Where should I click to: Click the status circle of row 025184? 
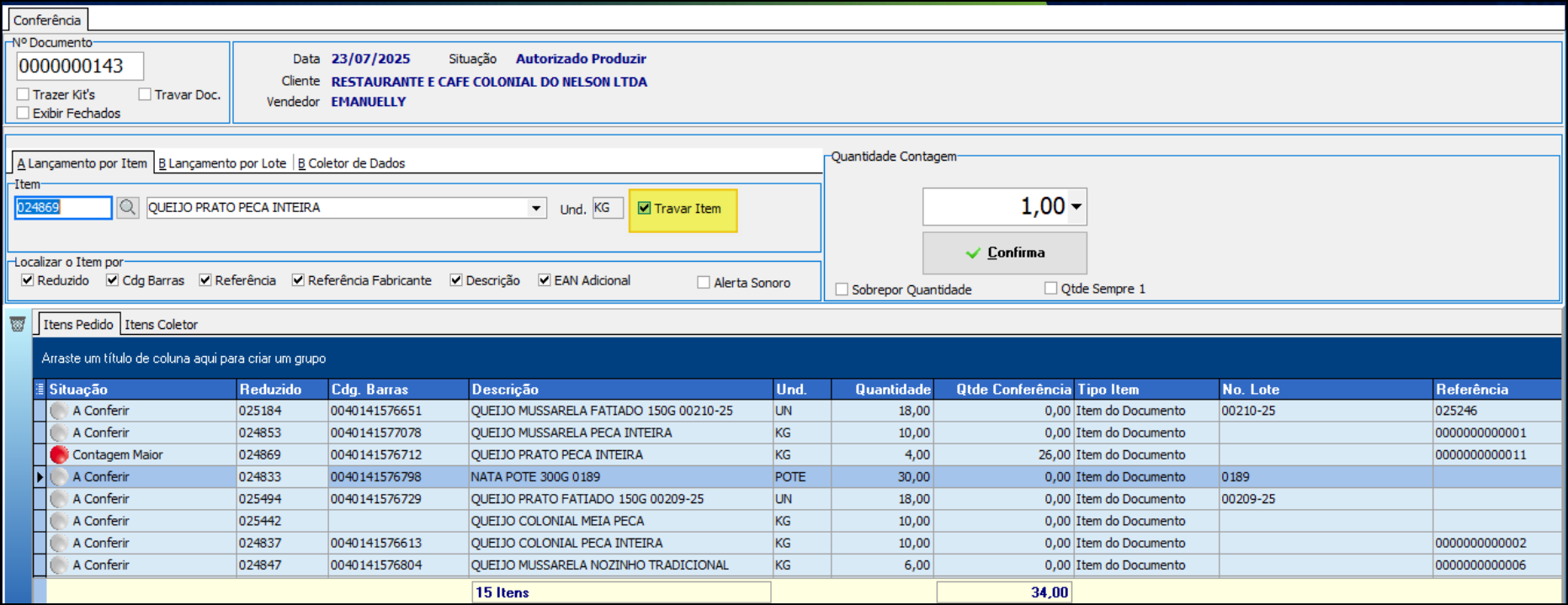tap(59, 411)
